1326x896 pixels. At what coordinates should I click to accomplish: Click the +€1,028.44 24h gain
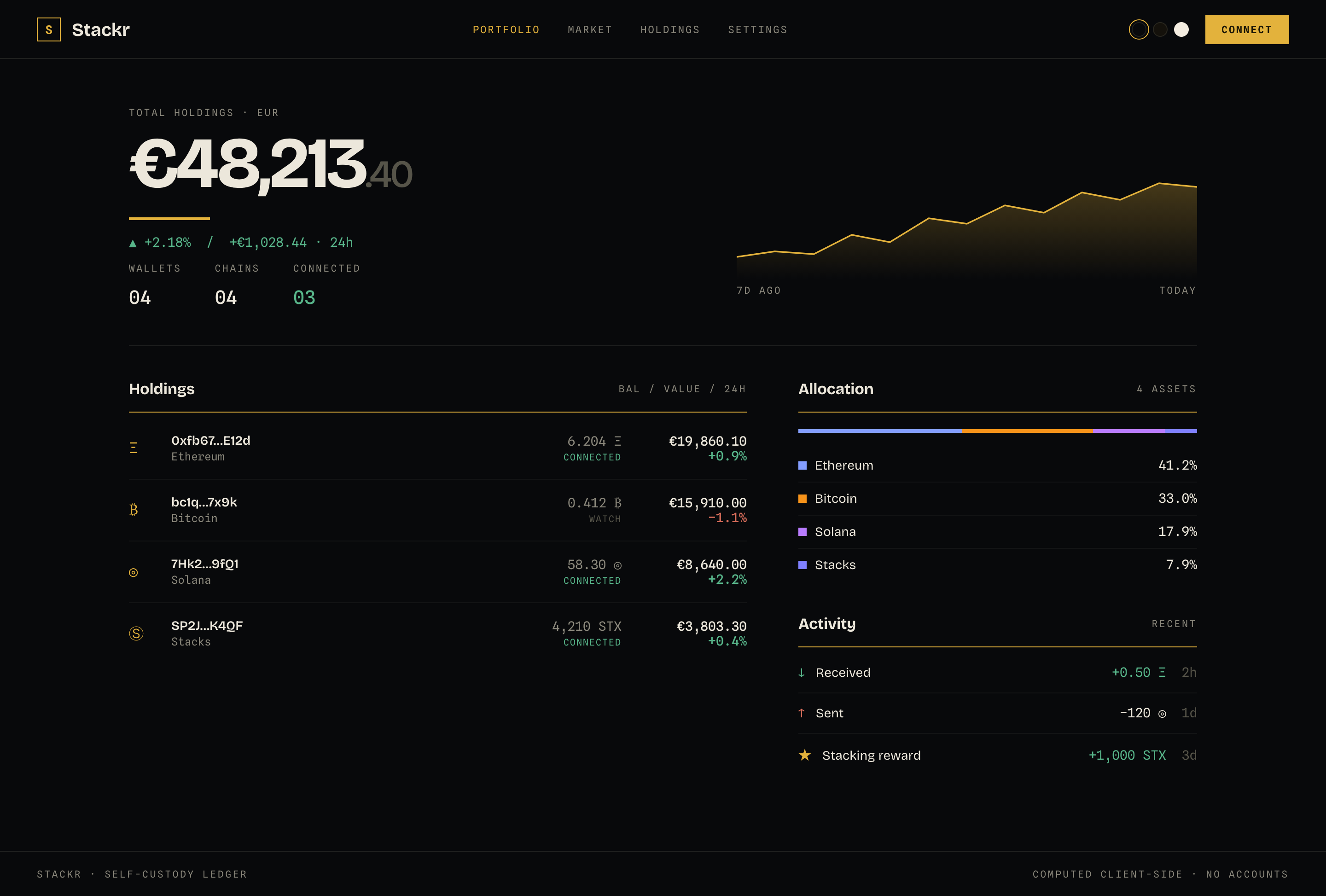coord(268,243)
